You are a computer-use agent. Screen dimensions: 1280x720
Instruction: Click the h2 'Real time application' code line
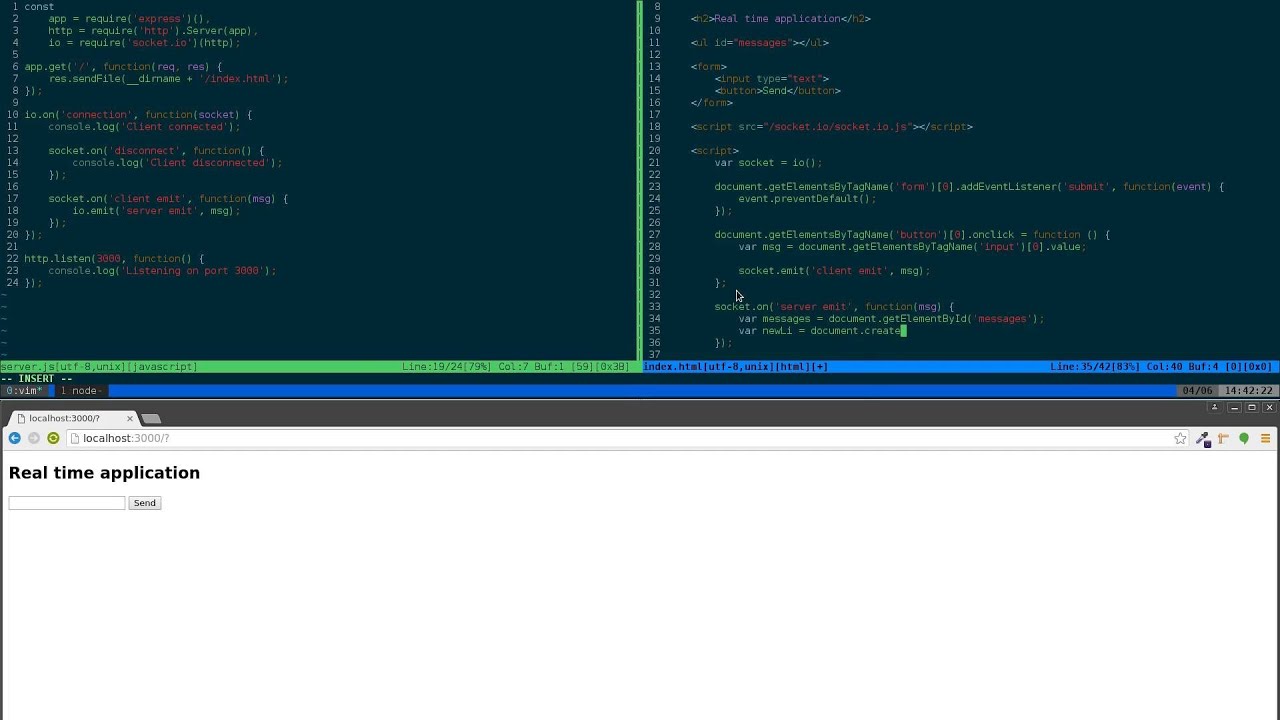click(780, 18)
